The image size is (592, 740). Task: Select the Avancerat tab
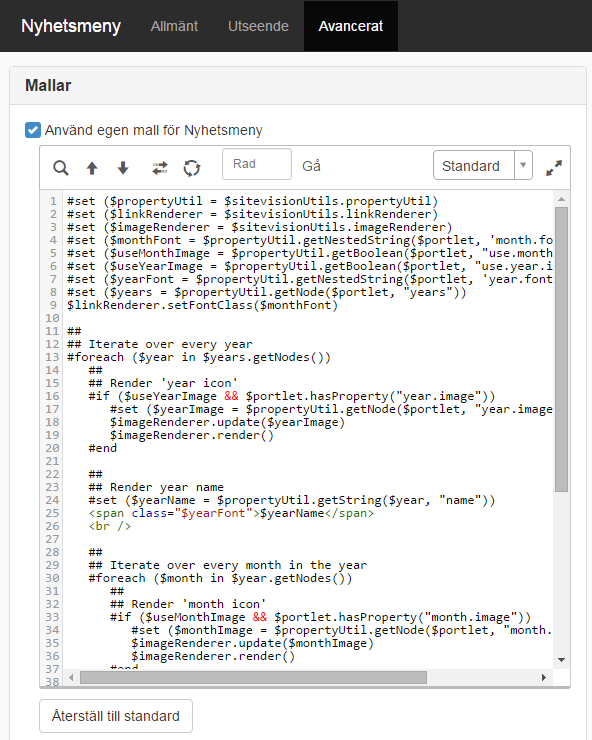pyautogui.click(x=351, y=26)
